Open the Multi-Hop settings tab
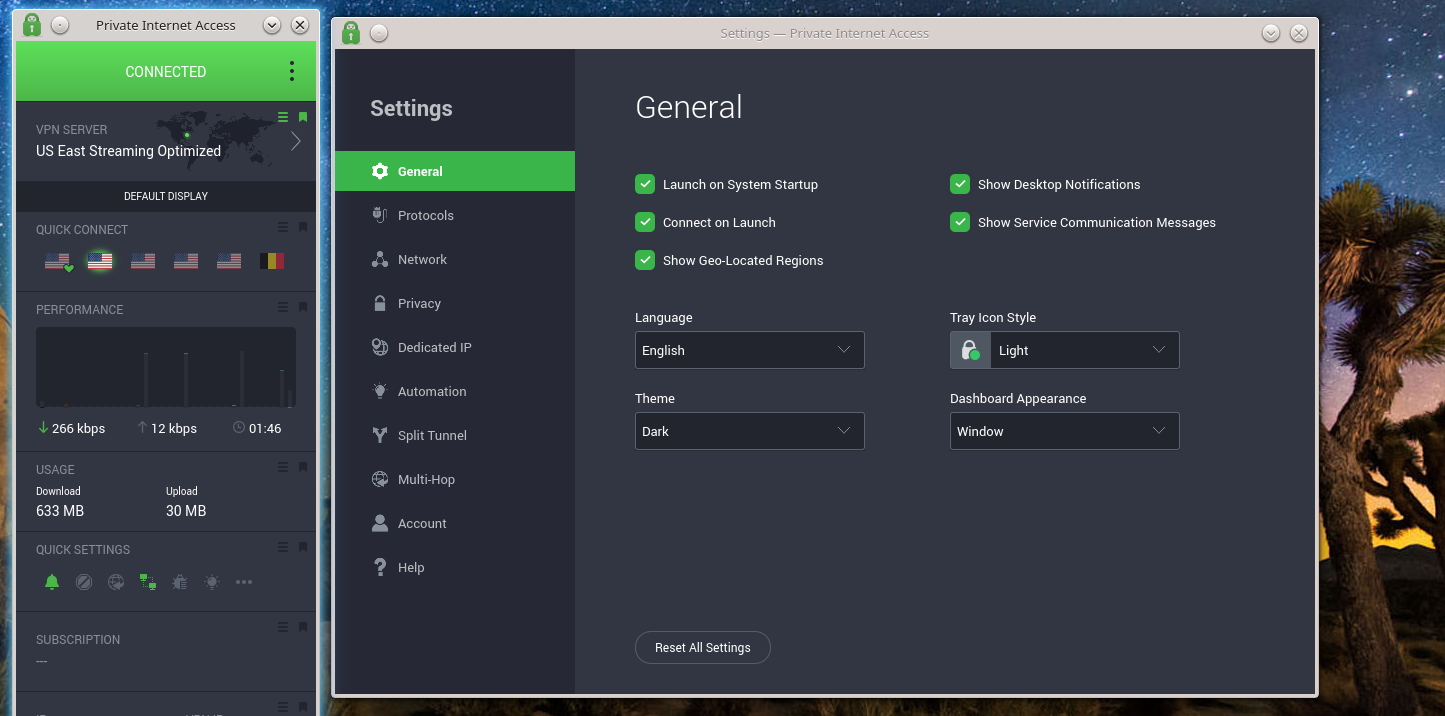The image size is (1445, 716). (455, 479)
